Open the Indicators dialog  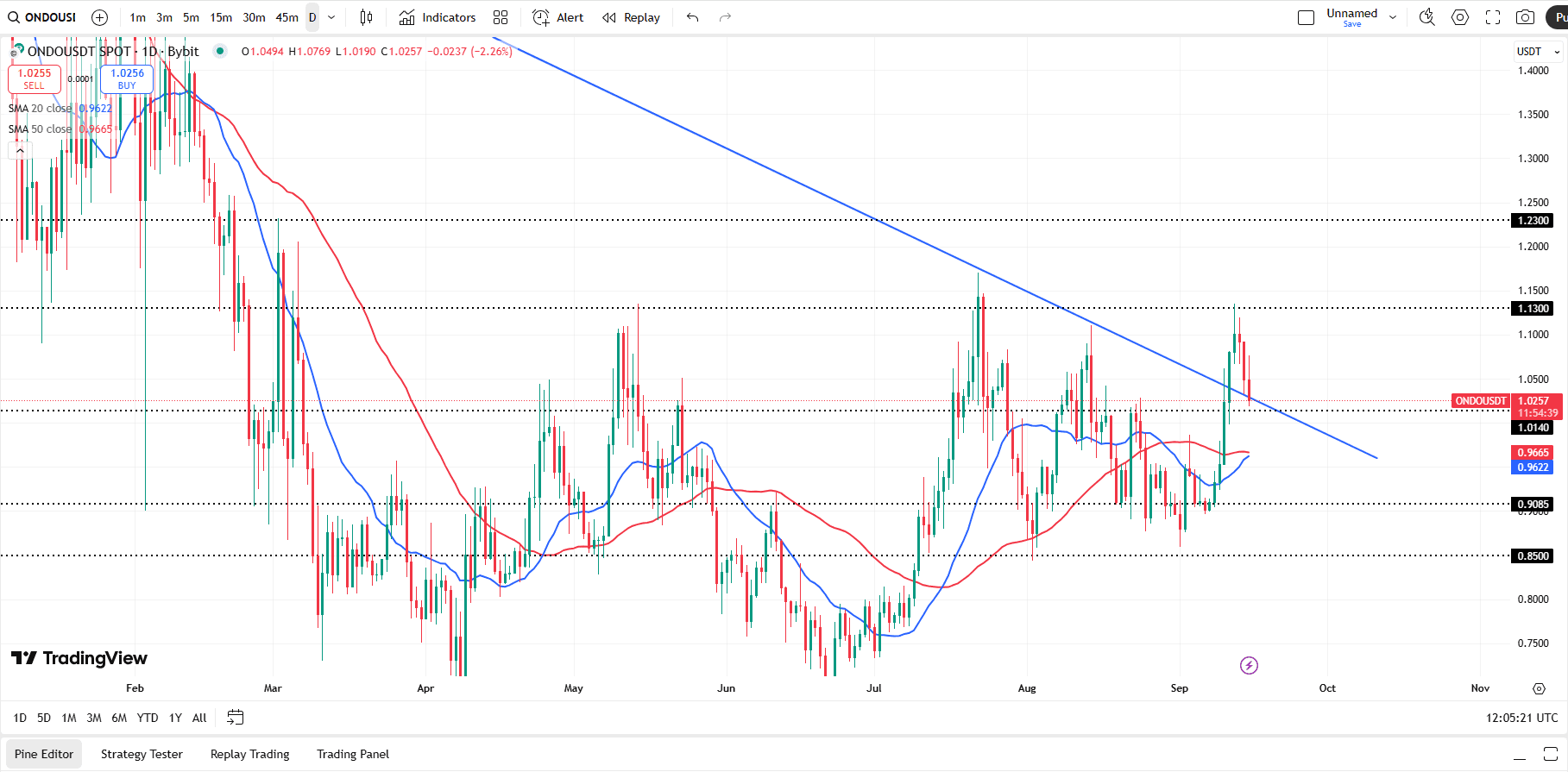point(438,17)
